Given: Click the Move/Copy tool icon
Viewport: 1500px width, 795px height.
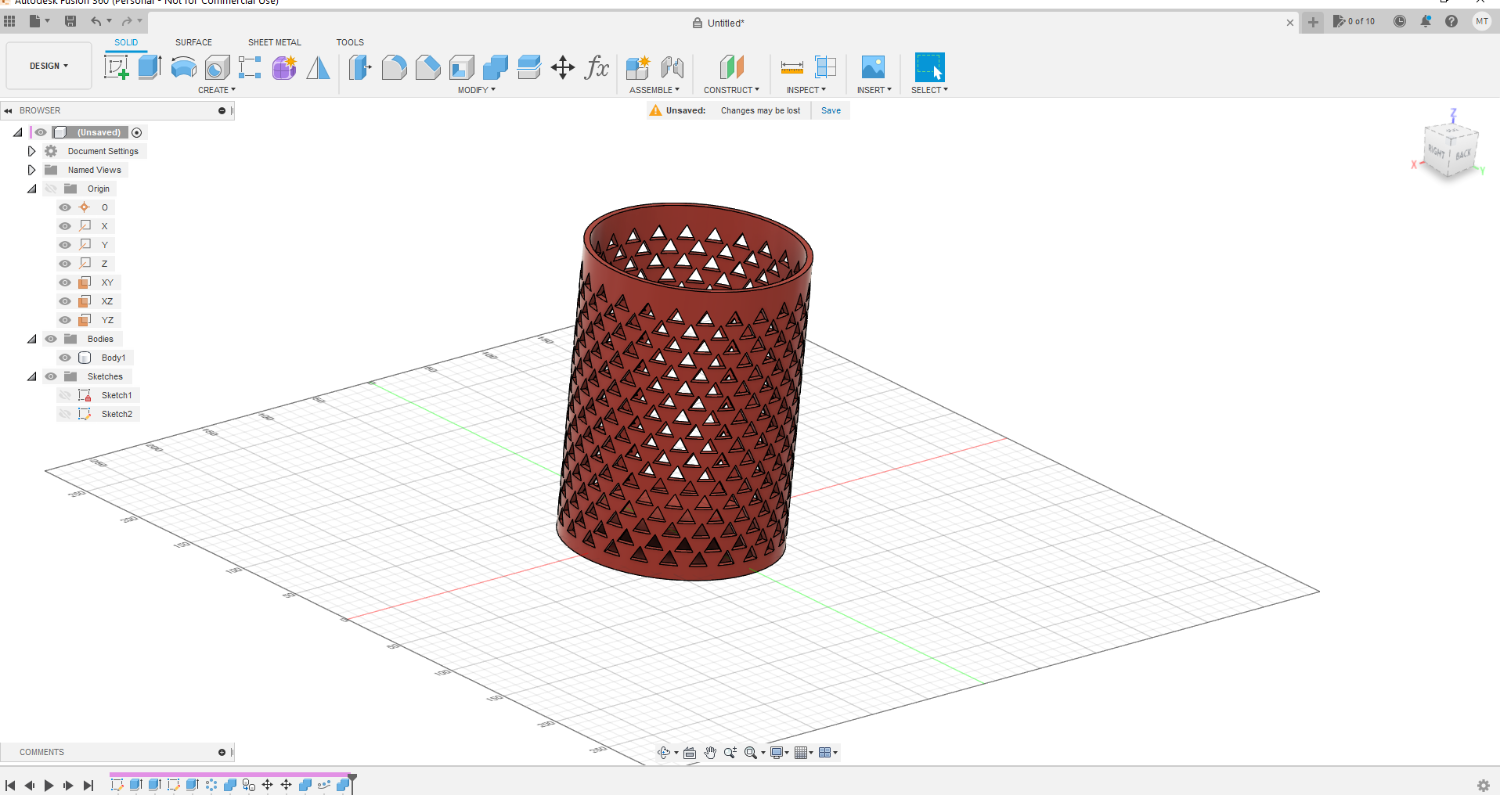Looking at the screenshot, I should tap(563, 67).
